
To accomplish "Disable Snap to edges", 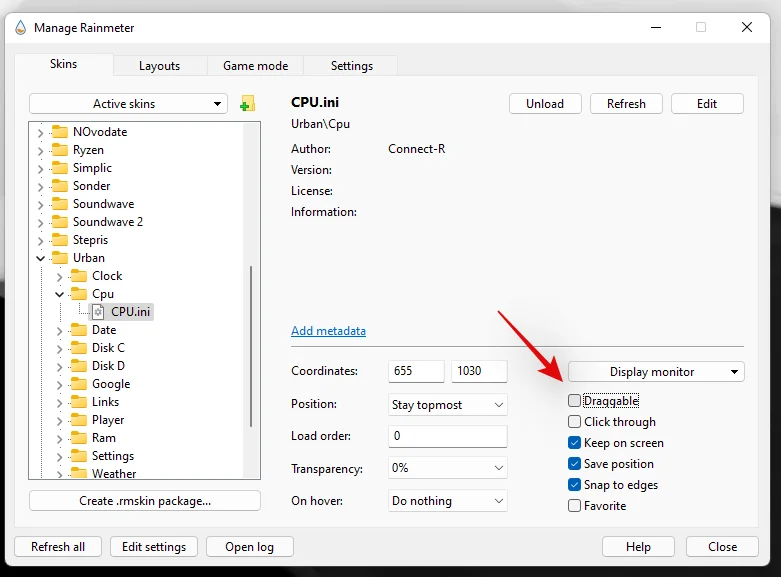I will pos(574,484).
